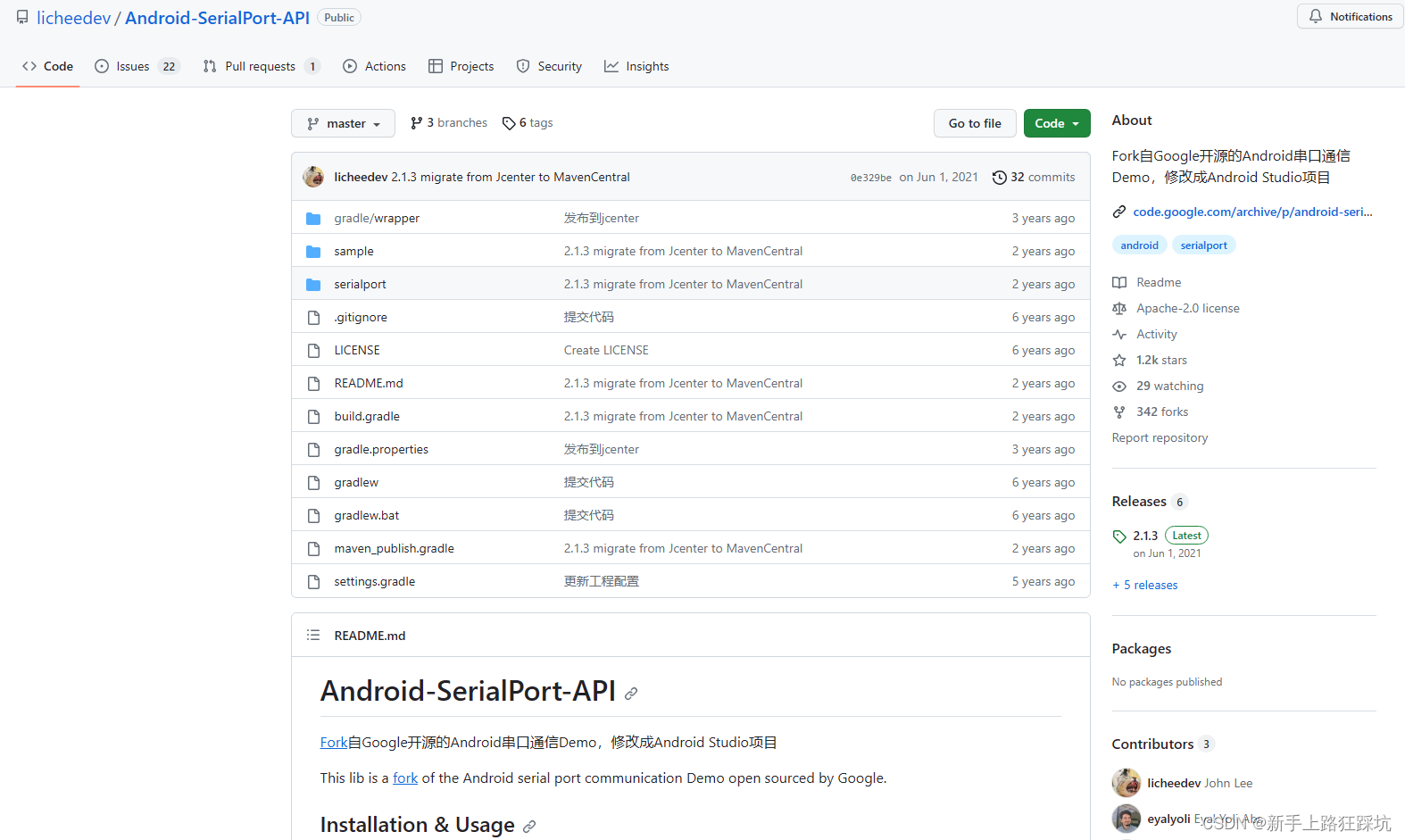
Task: Click Report repository
Action: (x=1160, y=437)
